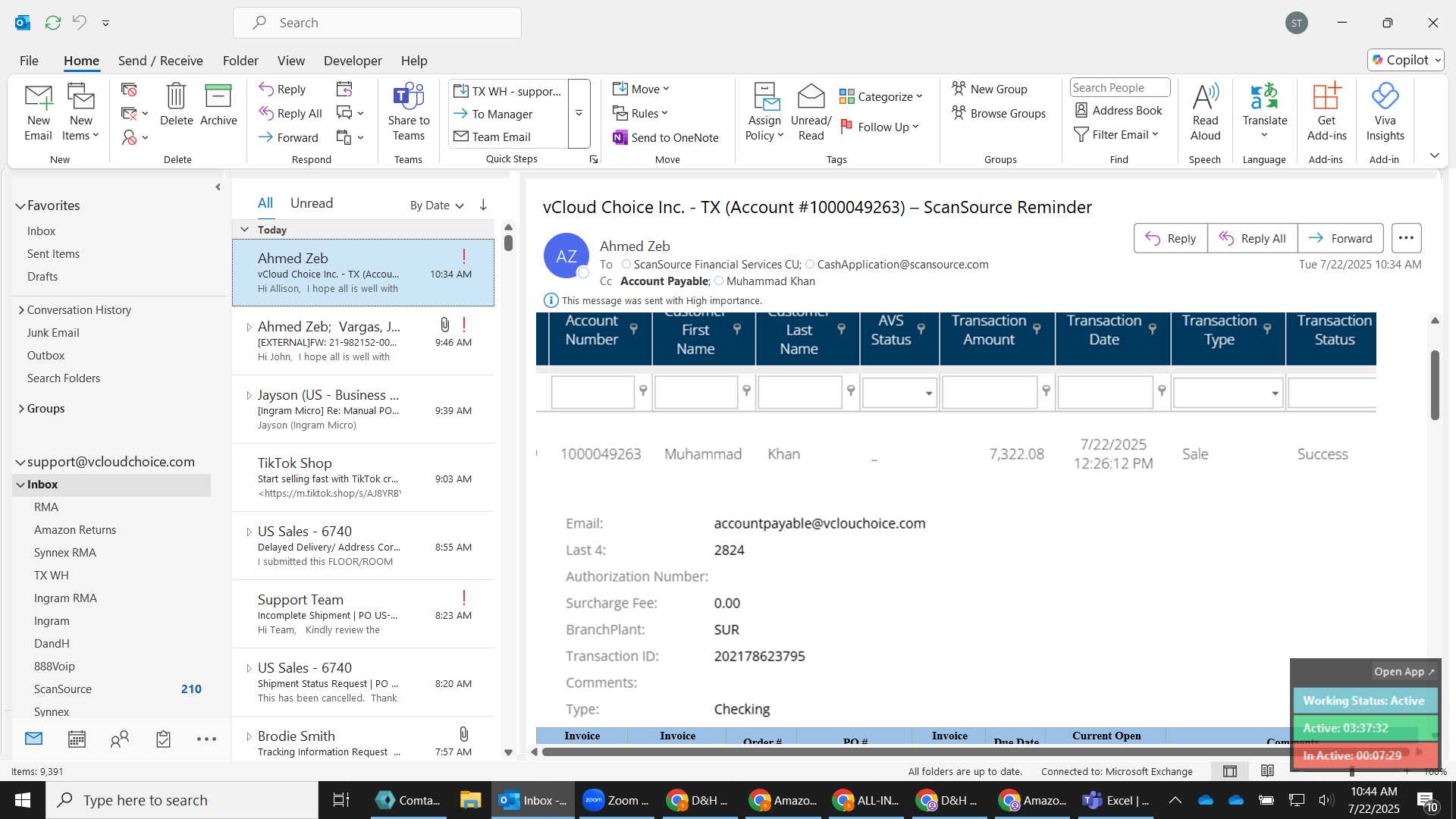Toggle filter pin for Transaction Amount column
Viewport: 1456px width, 819px height.
pos(1037,328)
